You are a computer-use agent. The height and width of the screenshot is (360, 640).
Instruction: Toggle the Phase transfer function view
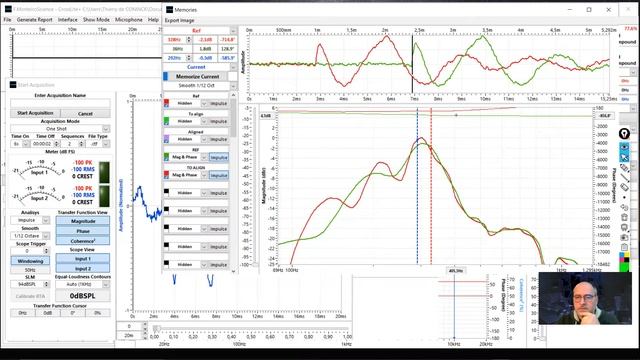pyautogui.click(x=83, y=231)
